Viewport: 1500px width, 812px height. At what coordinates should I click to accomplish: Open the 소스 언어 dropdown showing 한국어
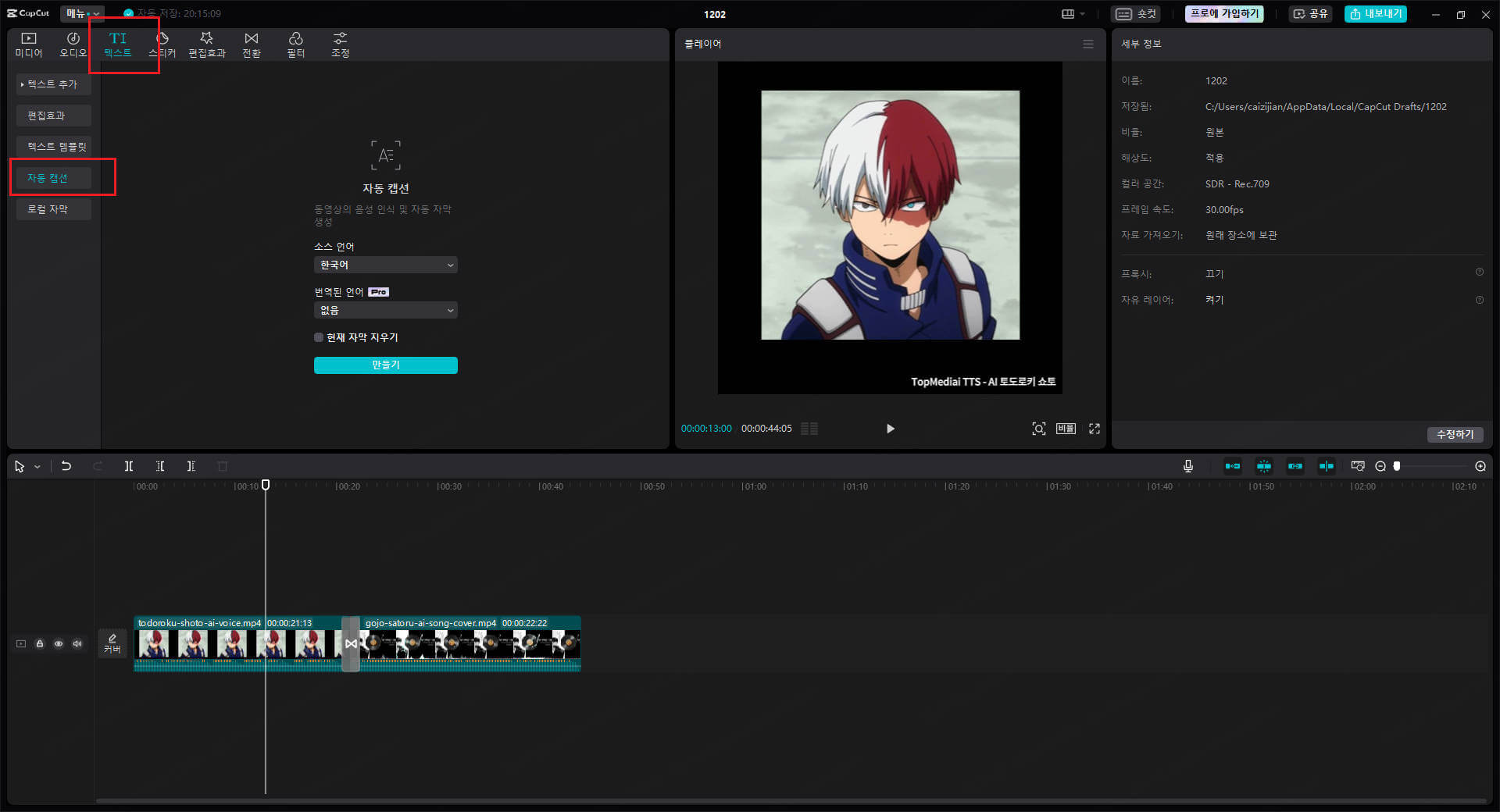pos(386,265)
